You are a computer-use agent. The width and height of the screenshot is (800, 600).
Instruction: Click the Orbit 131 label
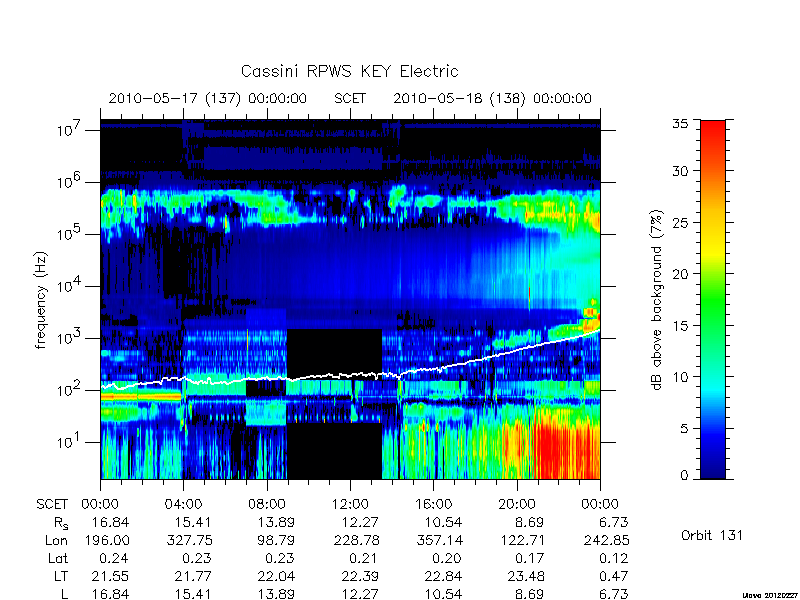tap(712, 536)
